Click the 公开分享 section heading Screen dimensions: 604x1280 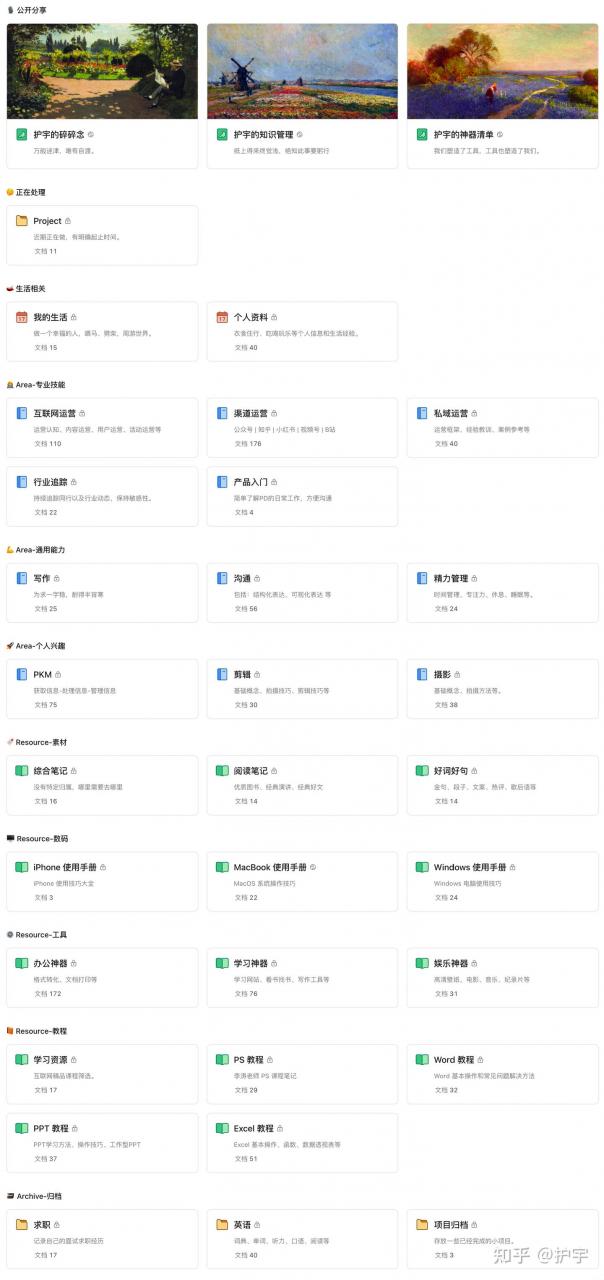click(x=31, y=10)
